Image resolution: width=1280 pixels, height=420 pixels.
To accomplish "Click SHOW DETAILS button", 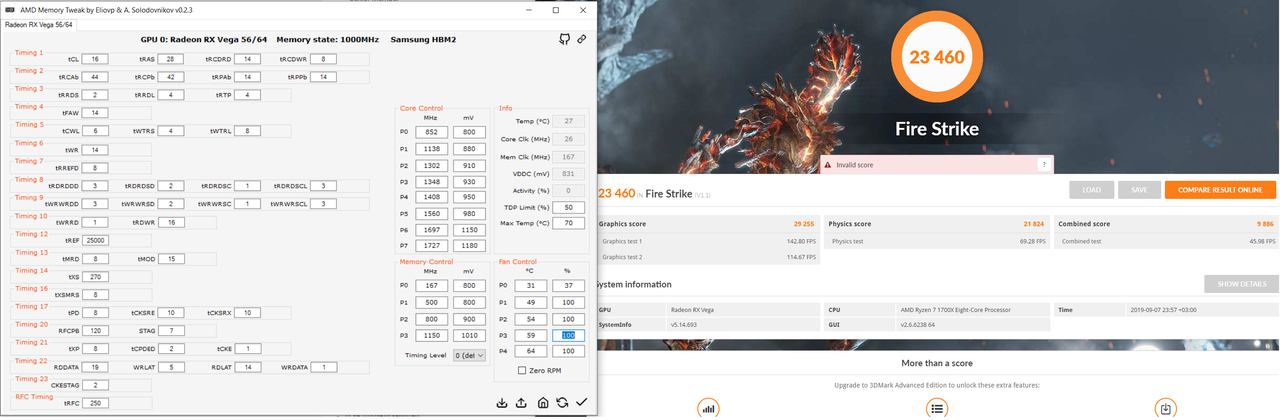I will point(1241,284).
